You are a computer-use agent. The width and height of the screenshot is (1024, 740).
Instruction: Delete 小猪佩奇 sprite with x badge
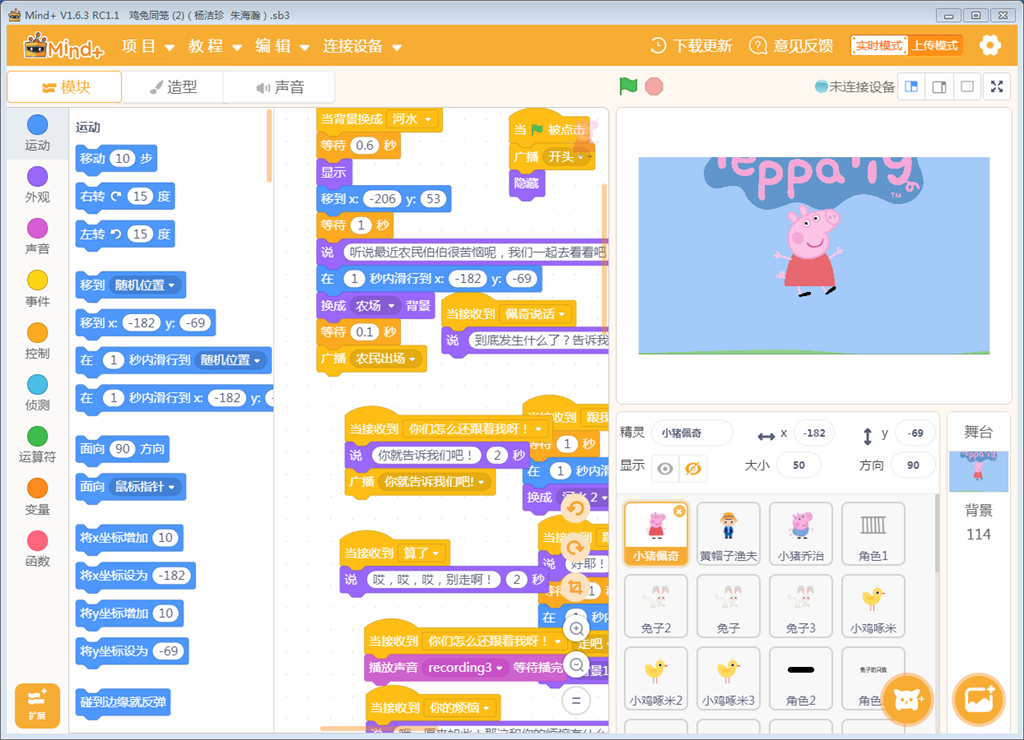click(x=679, y=511)
